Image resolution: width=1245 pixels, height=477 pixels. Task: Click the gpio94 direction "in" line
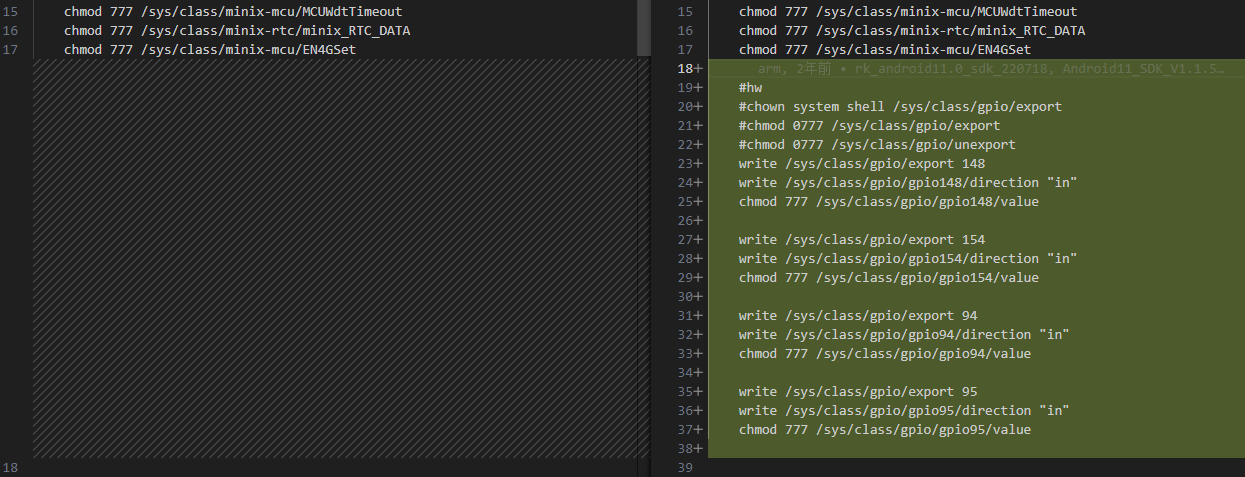(x=904, y=335)
